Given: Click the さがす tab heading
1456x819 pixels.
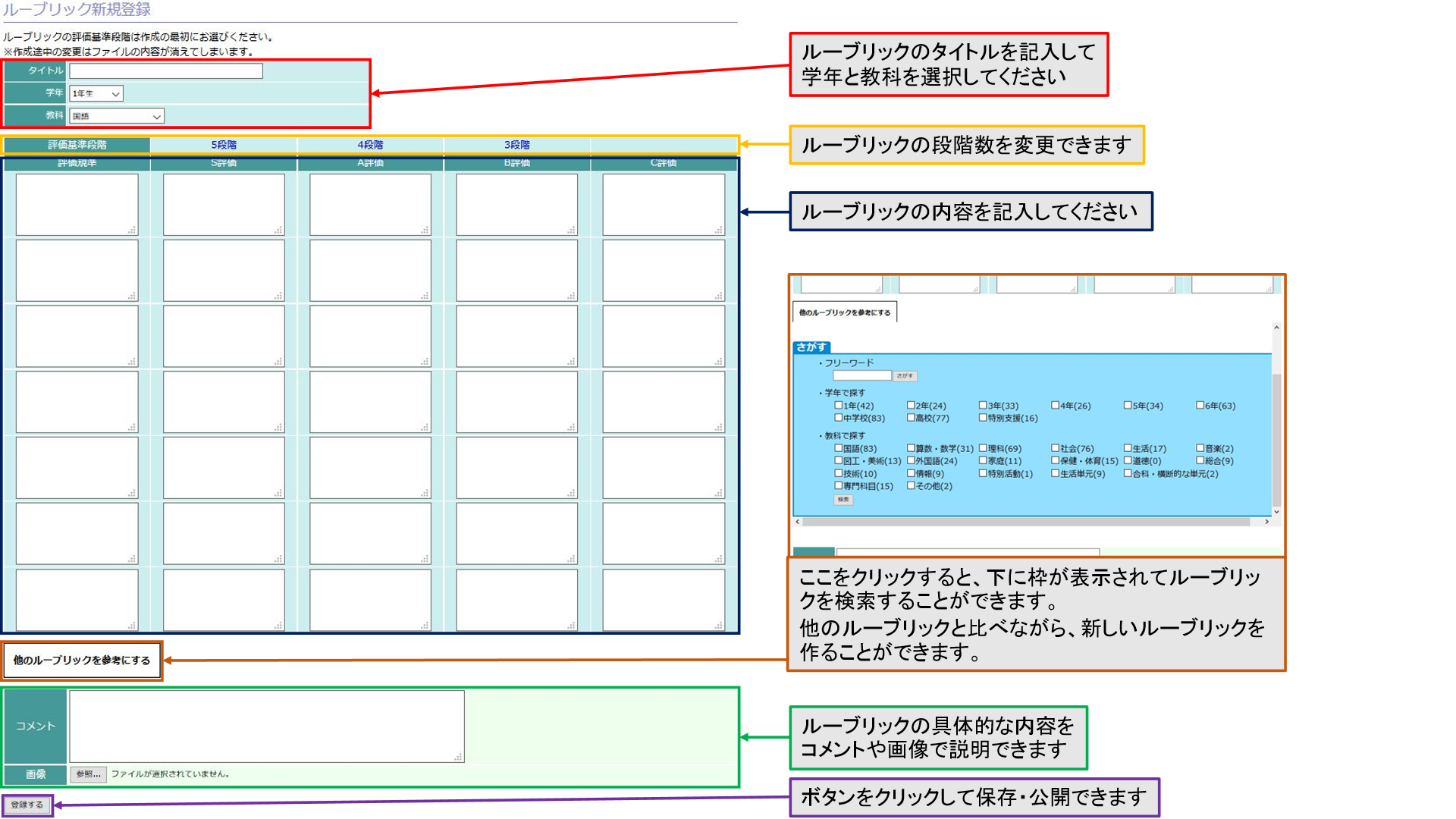Looking at the screenshot, I should pos(811,347).
